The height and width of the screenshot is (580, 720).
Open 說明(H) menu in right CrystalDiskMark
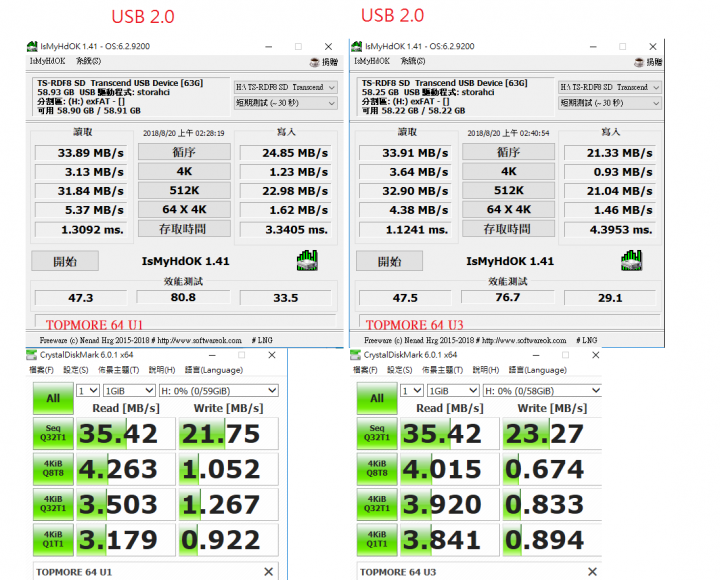click(486, 370)
